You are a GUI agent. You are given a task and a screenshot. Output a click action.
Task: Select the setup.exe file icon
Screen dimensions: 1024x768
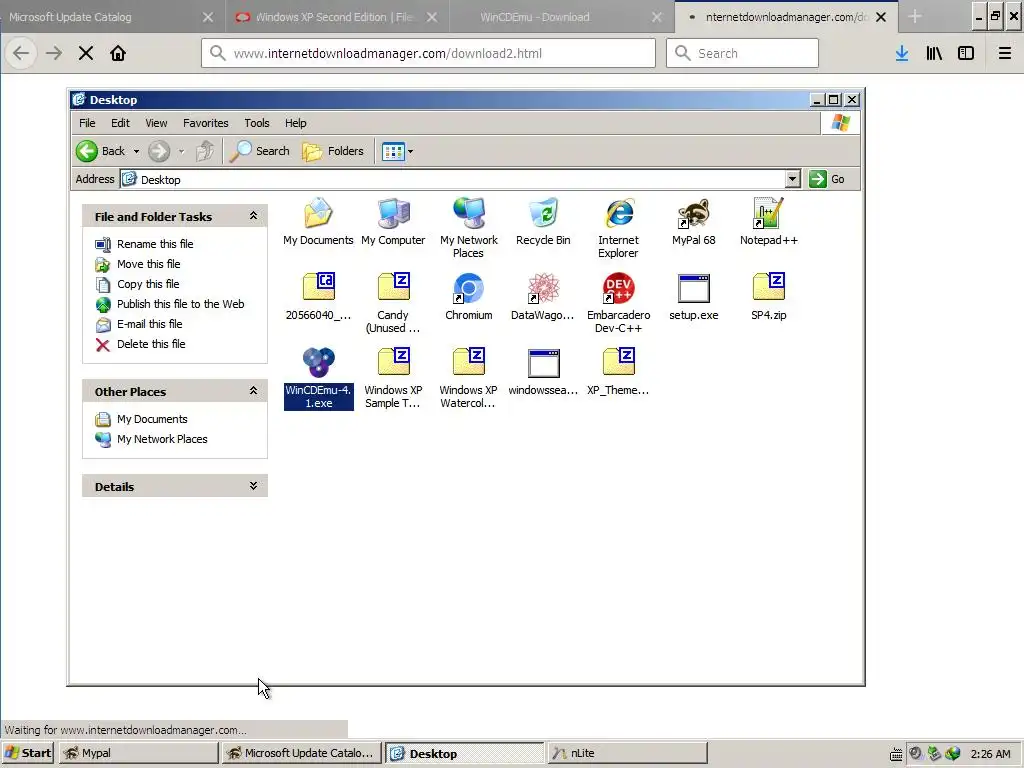click(694, 288)
